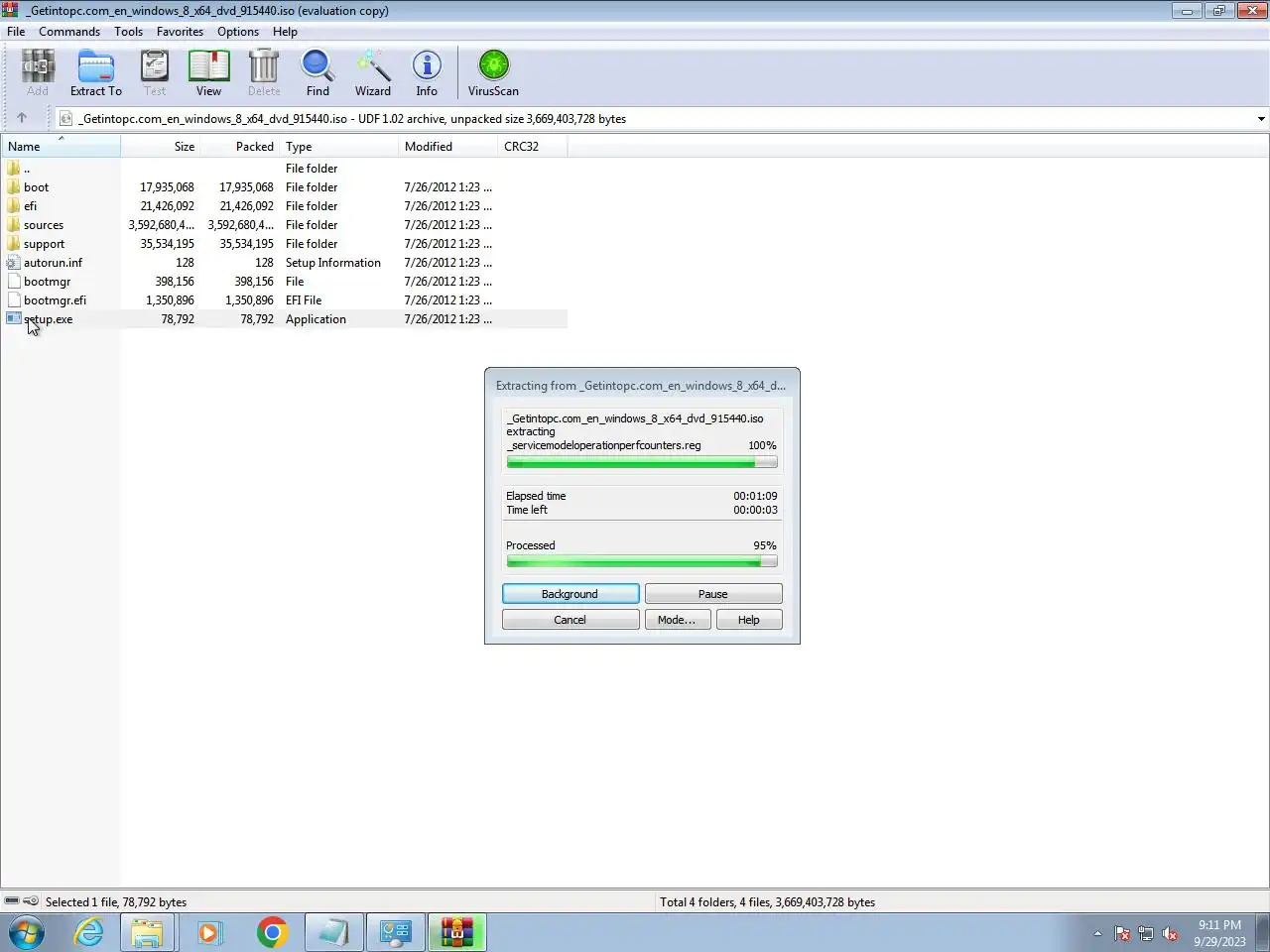Click the 17,935,068 size of boot
The height and width of the screenshot is (952, 1270).
[167, 187]
